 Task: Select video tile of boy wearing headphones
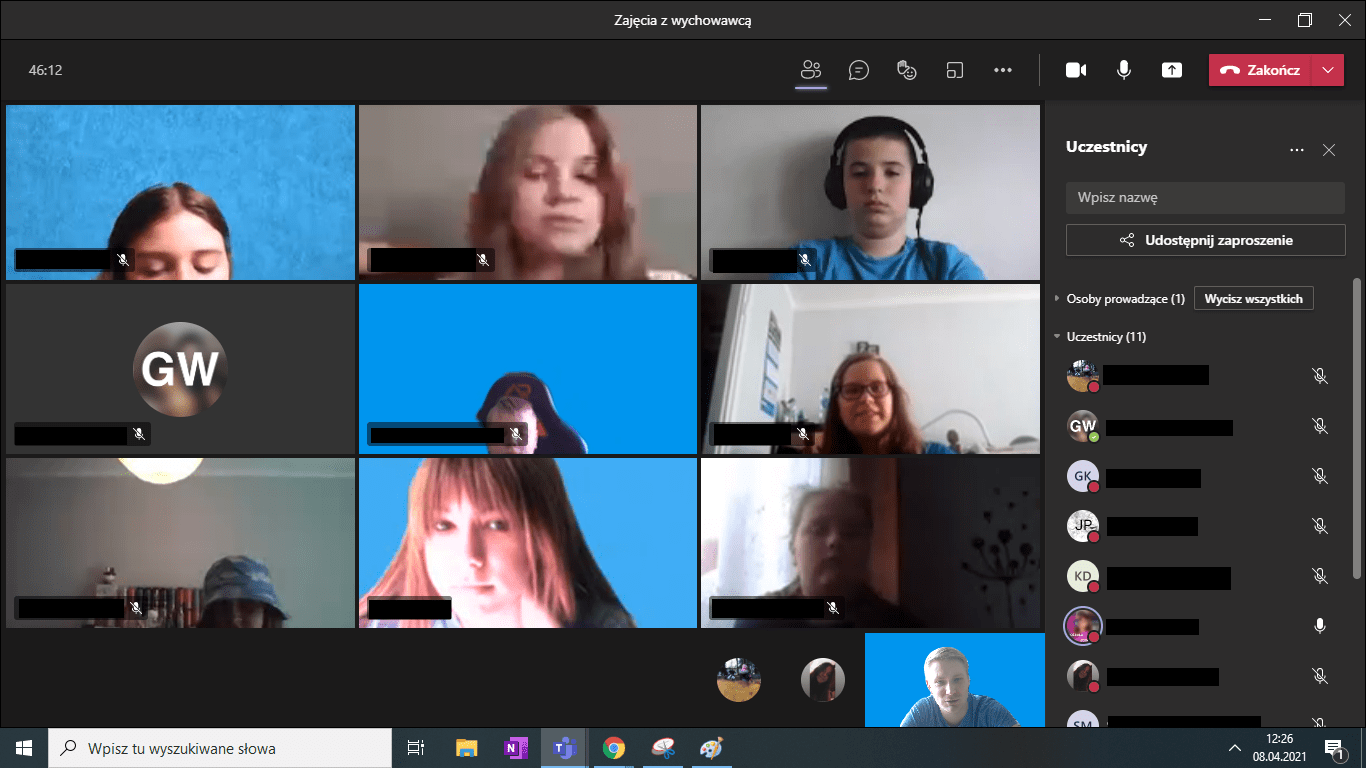[x=870, y=192]
